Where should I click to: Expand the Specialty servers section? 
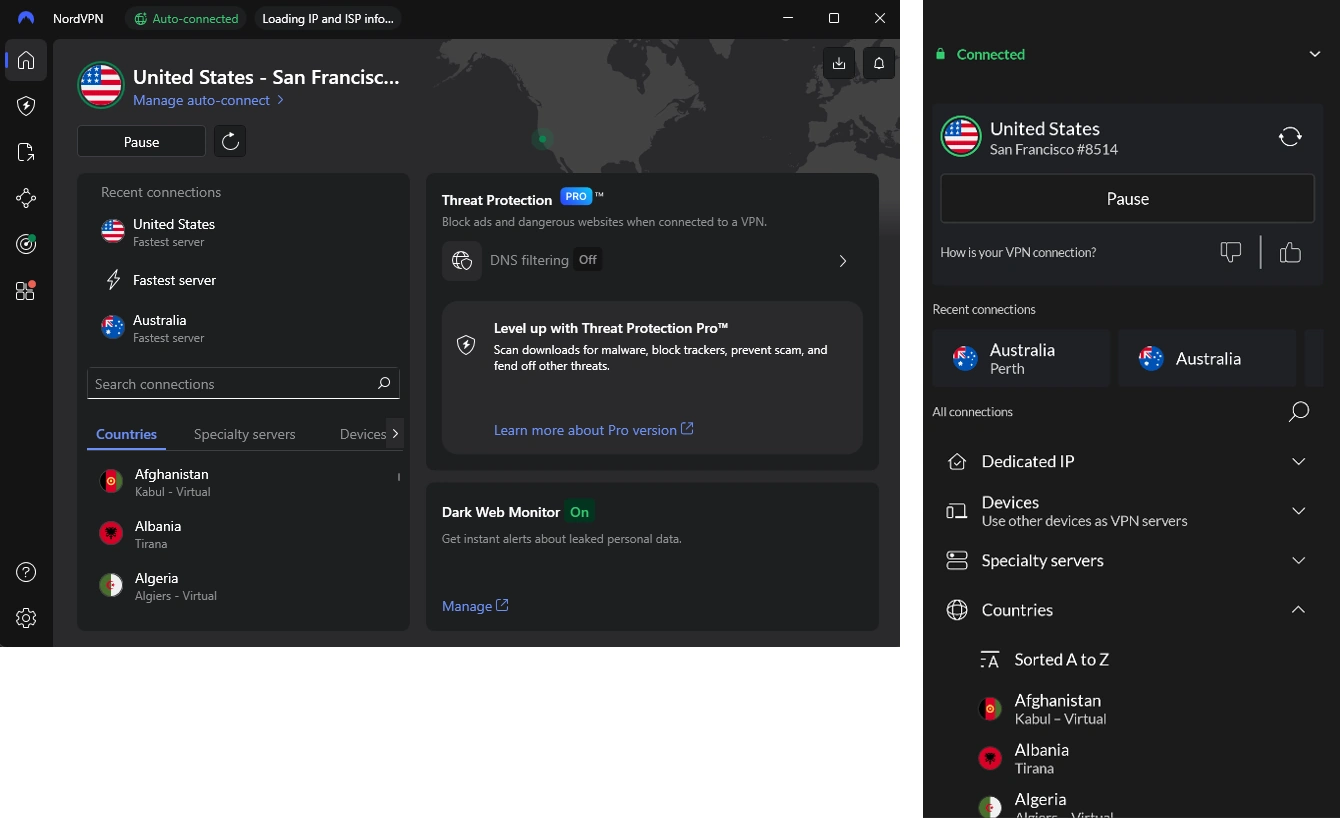(1298, 560)
